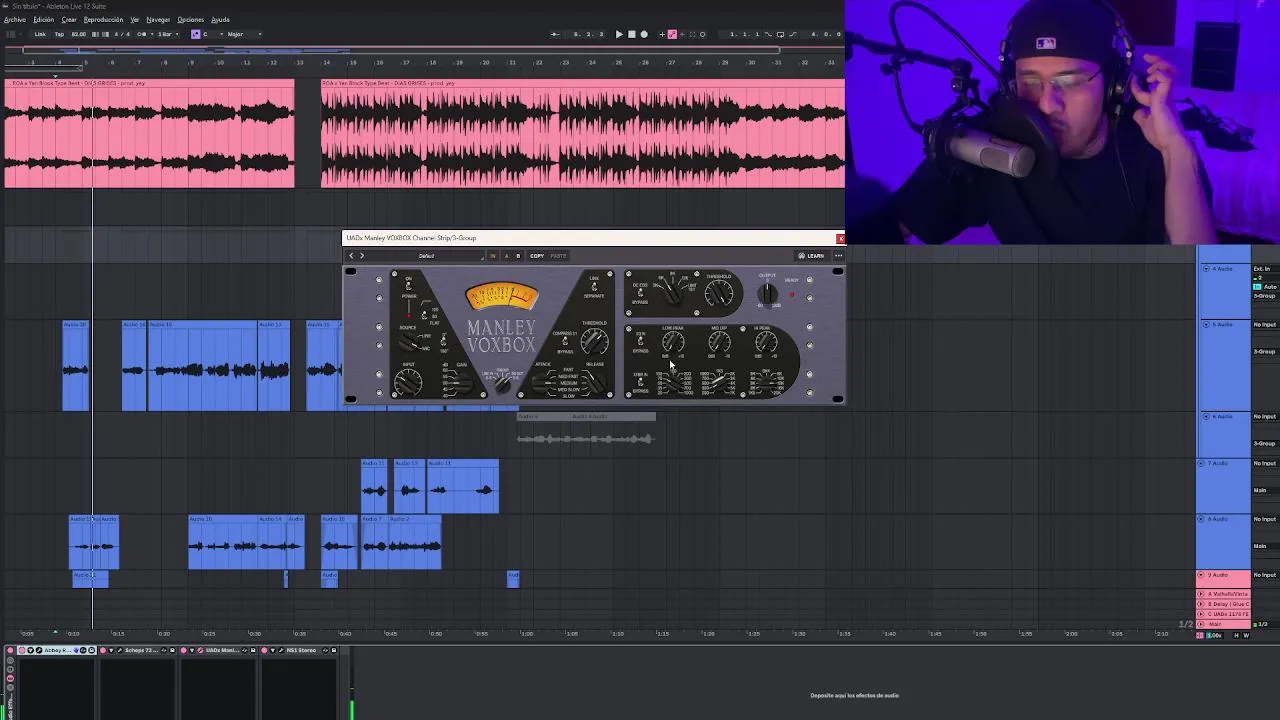
Task: Click the LOW PEAK EQ knob
Action: coord(673,341)
